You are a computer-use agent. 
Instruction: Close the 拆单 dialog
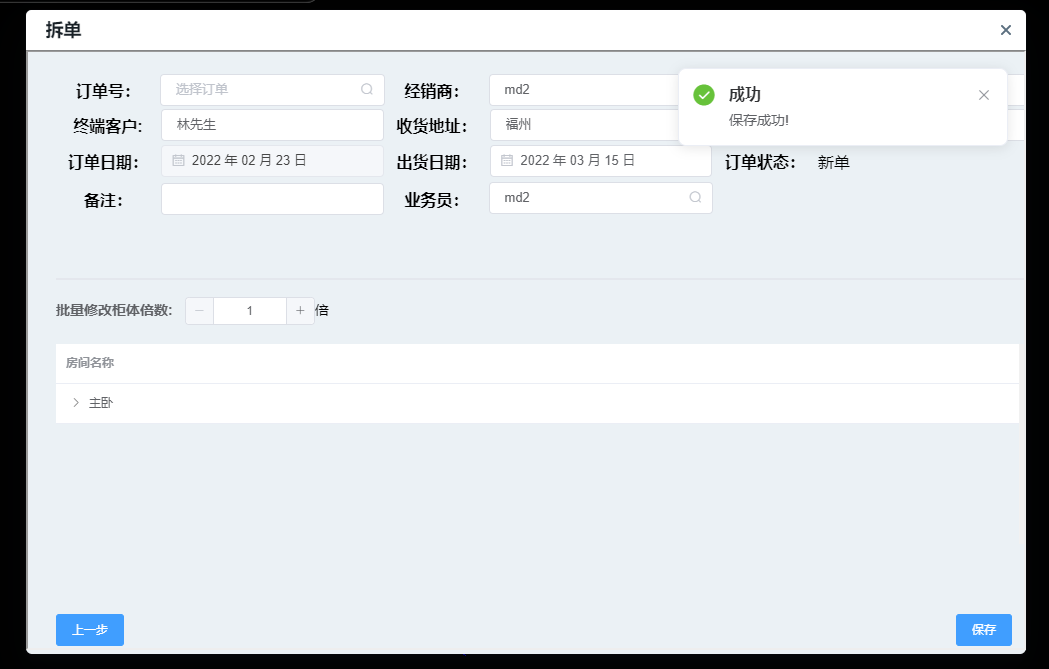(1006, 30)
